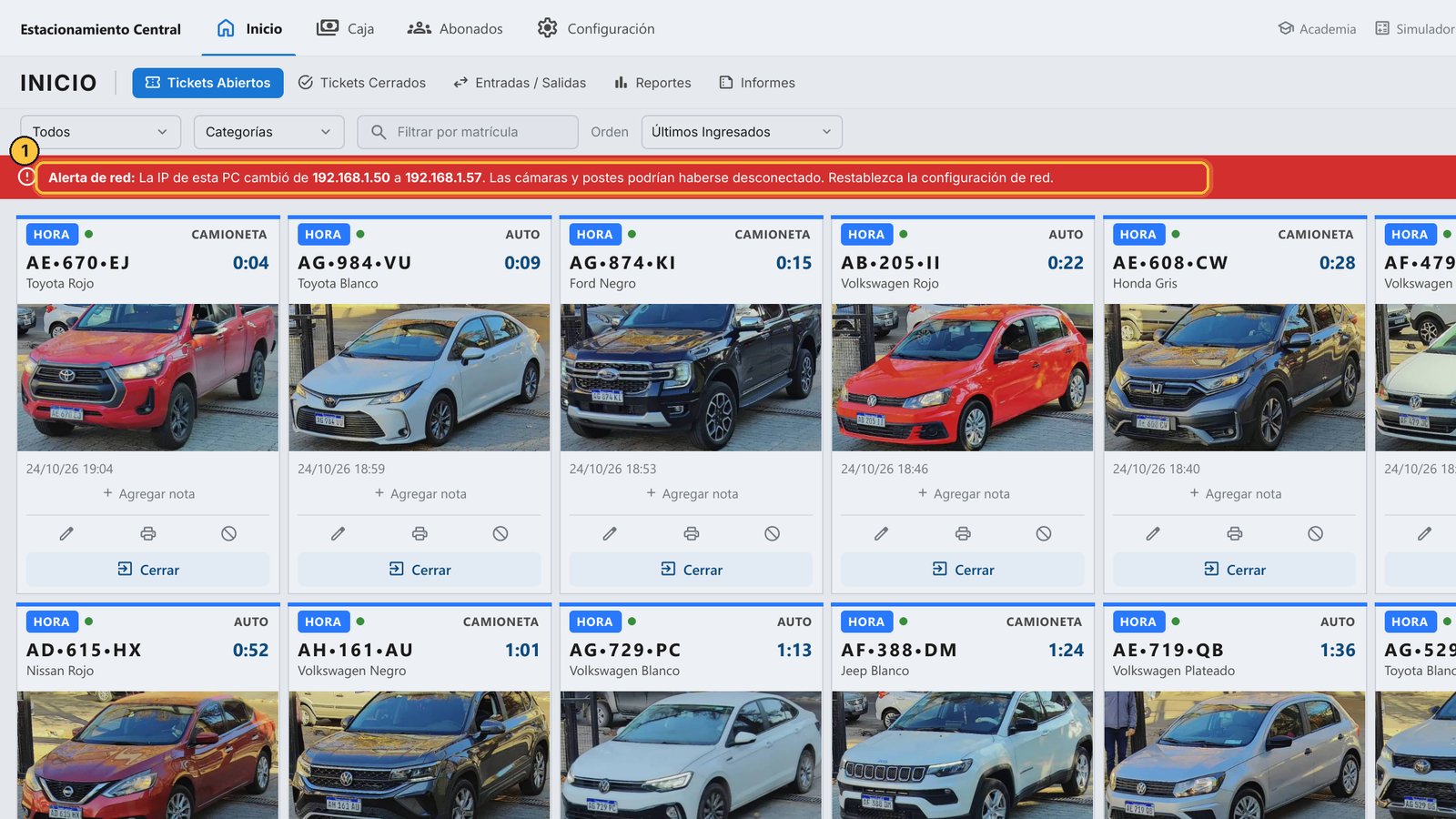
Task: Print the AG•874•KI ticket
Action: click(x=692, y=533)
